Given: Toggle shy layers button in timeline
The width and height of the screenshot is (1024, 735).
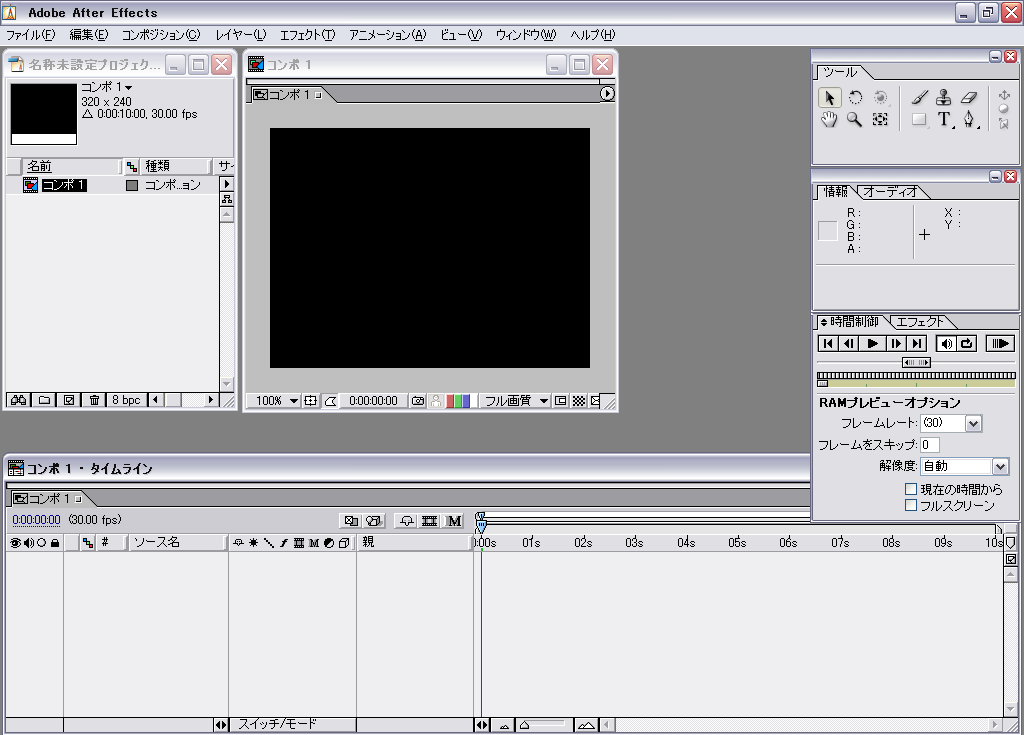Looking at the screenshot, I should (407, 521).
